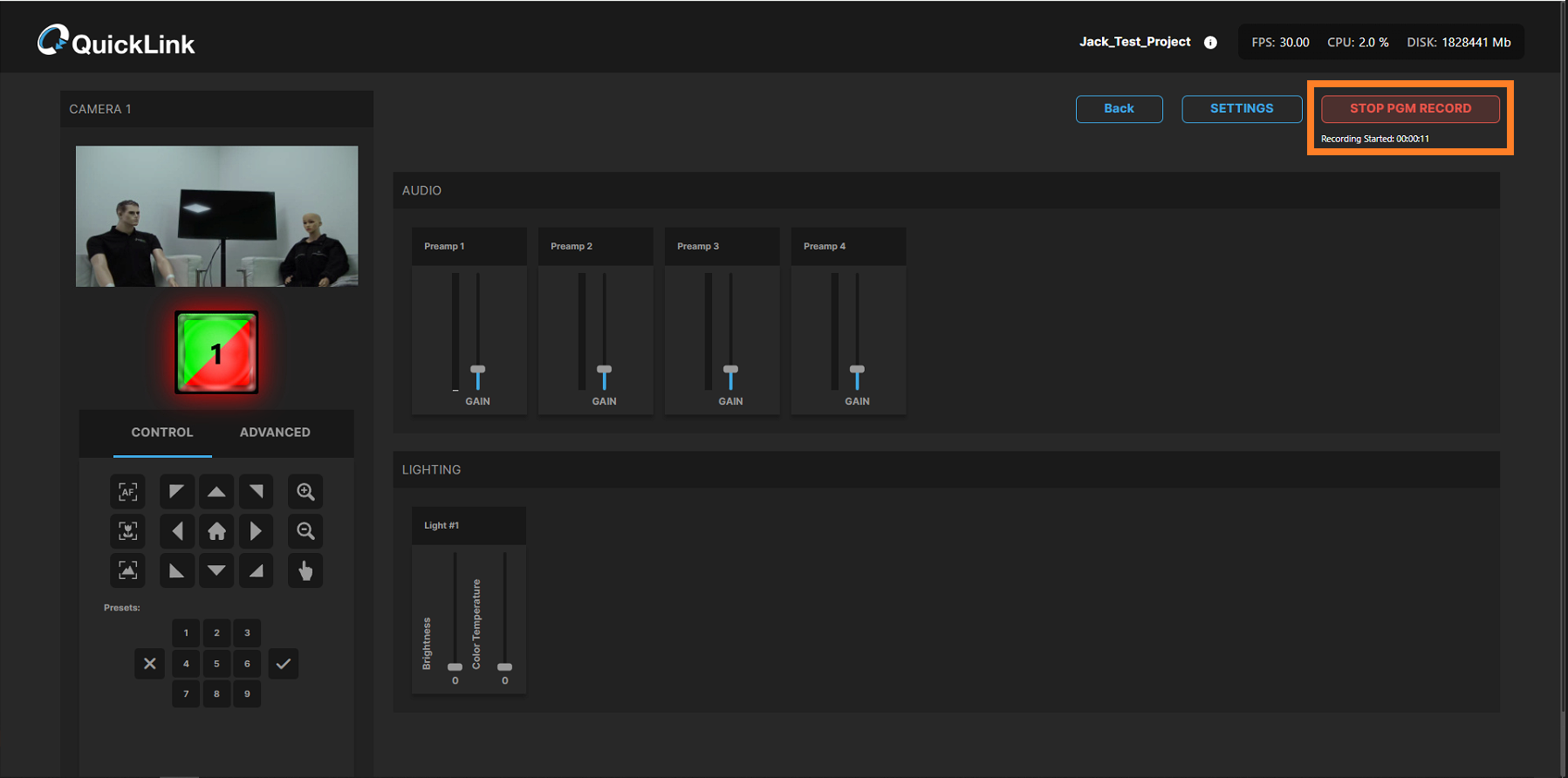Click the Preamp 1 gain slider handle
The image size is (1568, 778).
478,371
